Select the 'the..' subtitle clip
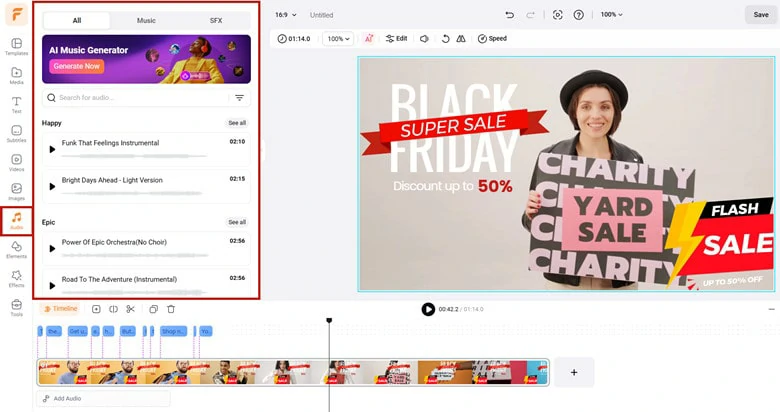The width and height of the screenshot is (780, 412). [54, 331]
